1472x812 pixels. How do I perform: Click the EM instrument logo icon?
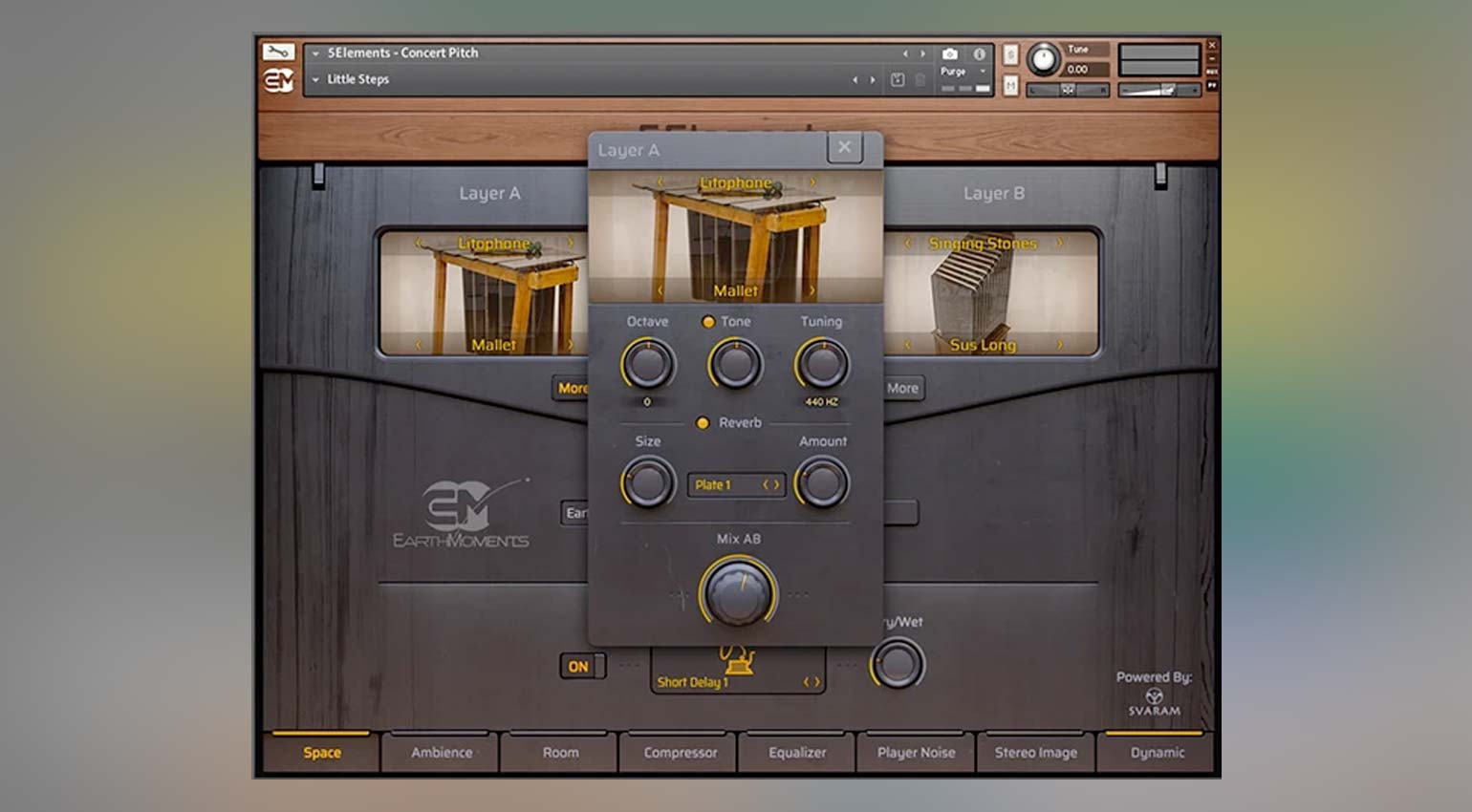(x=278, y=81)
